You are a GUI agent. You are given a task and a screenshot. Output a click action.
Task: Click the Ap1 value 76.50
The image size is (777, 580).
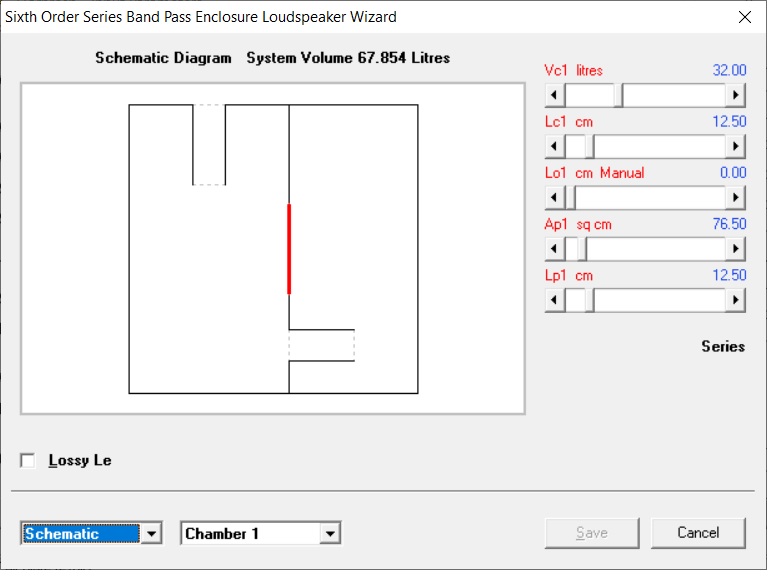729,224
